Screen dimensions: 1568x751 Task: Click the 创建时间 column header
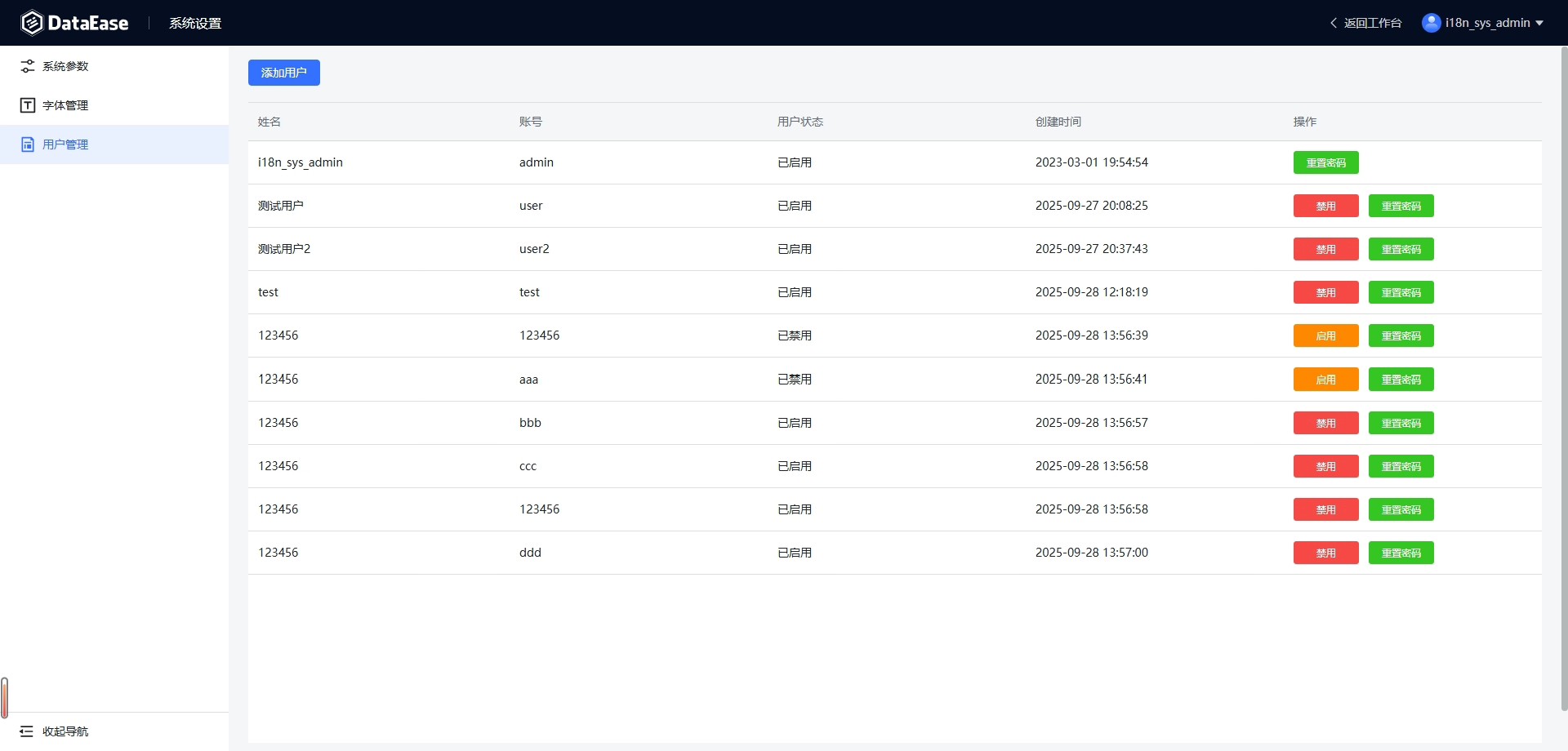point(1058,122)
